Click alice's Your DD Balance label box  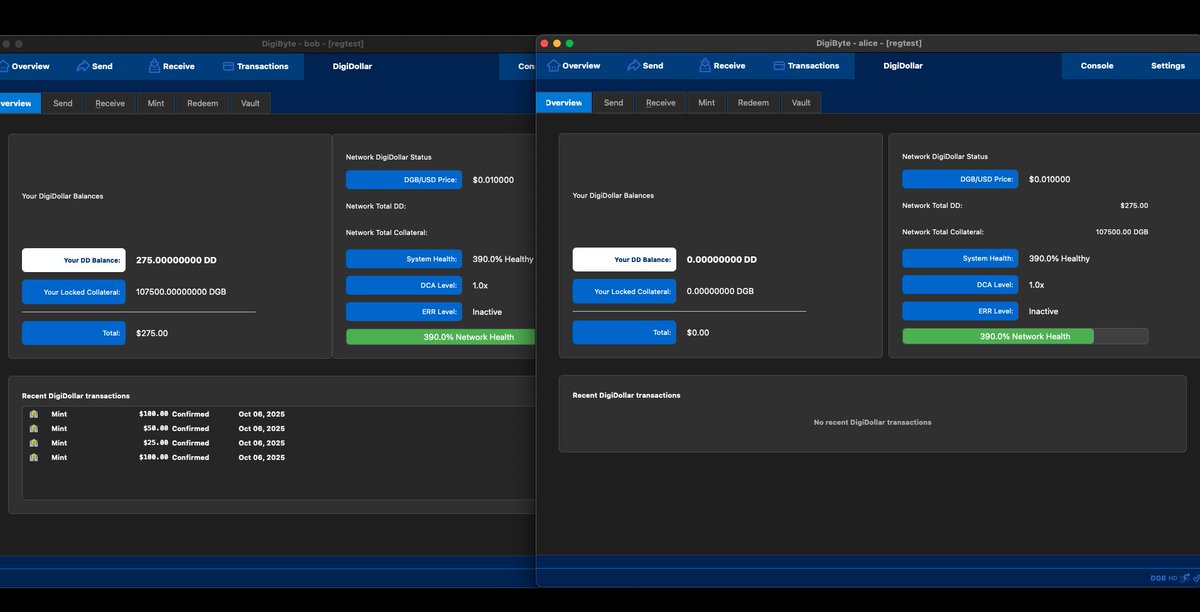624,260
